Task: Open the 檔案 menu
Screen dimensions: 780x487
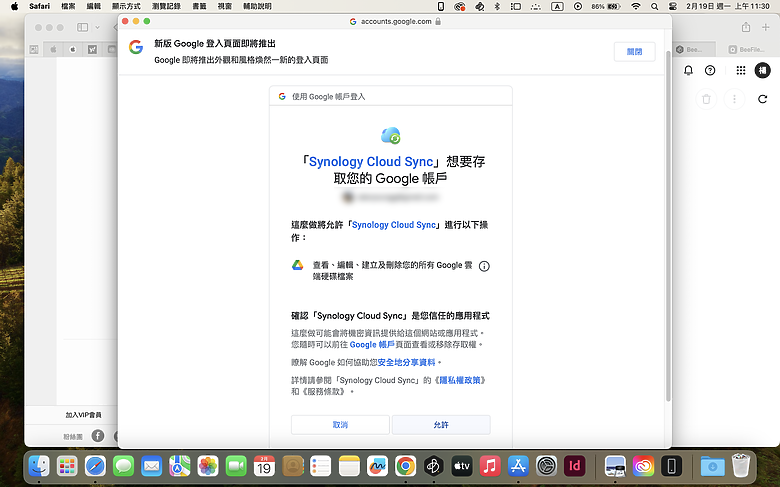Action: 68,6
